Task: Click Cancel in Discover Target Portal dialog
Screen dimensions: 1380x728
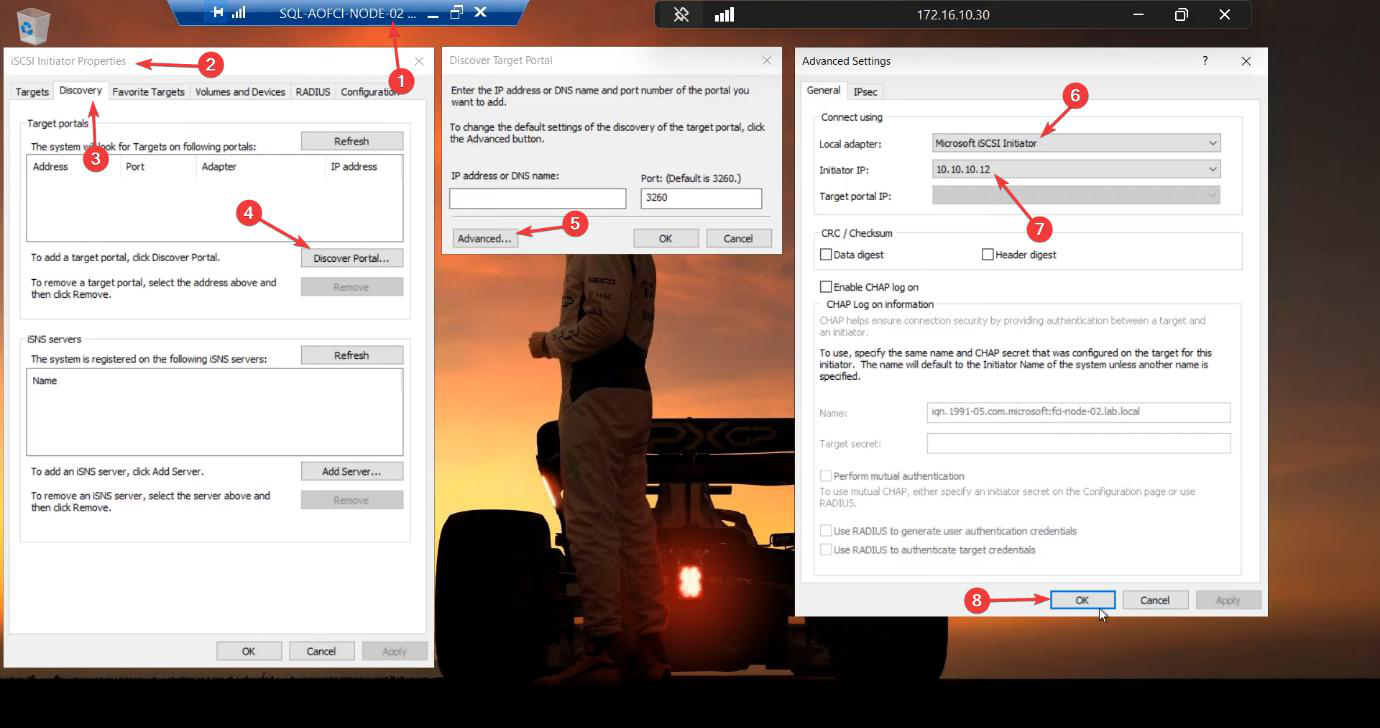Action: click(738, 238)
